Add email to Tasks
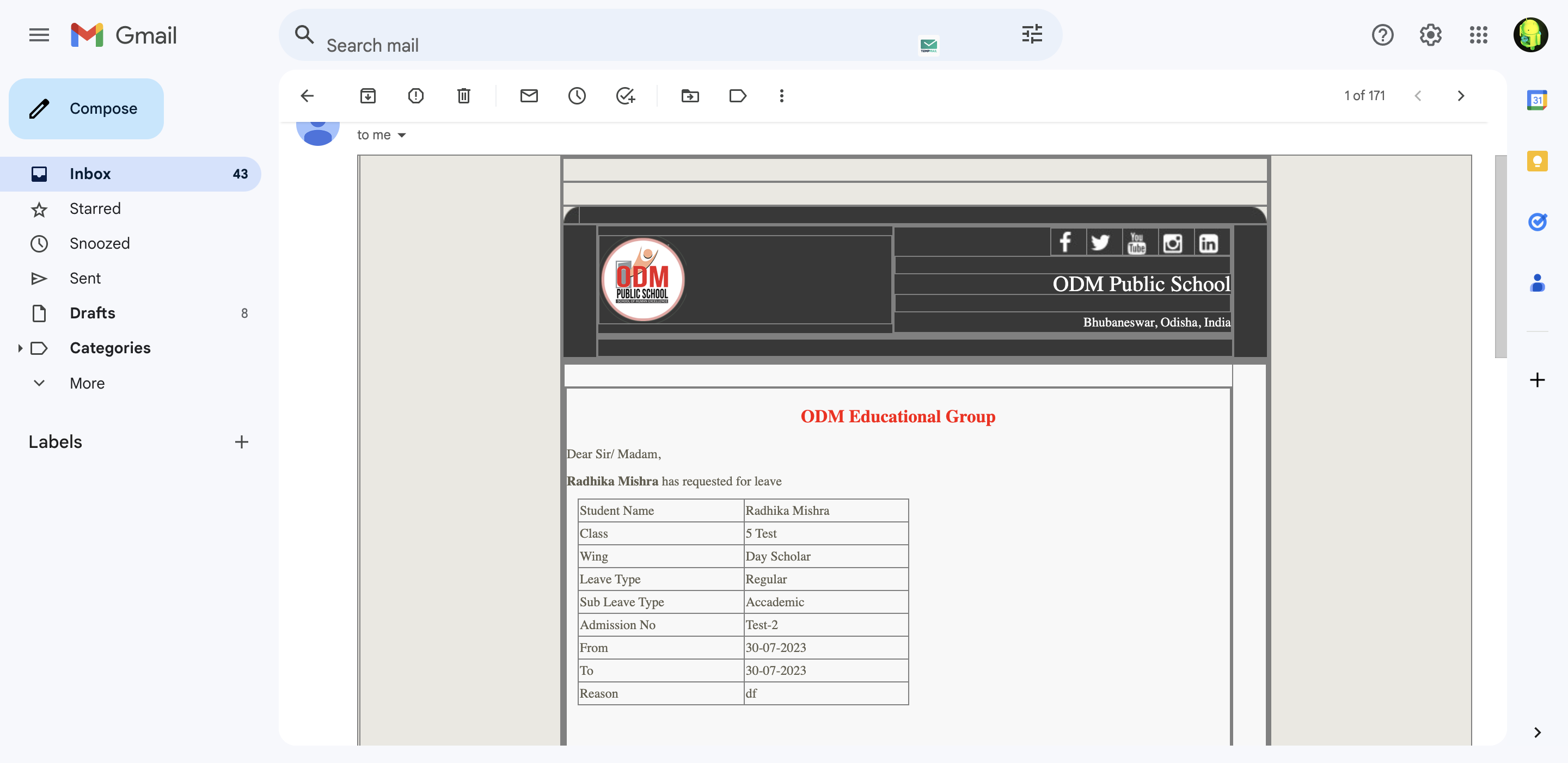 click(625, 96)
